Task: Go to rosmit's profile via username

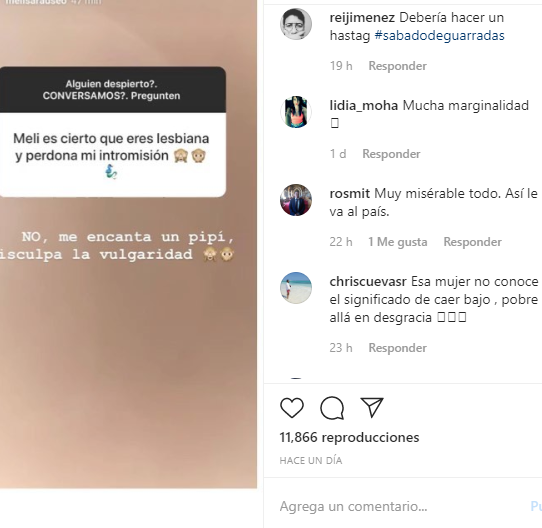Action: click(x=349, y=193)
